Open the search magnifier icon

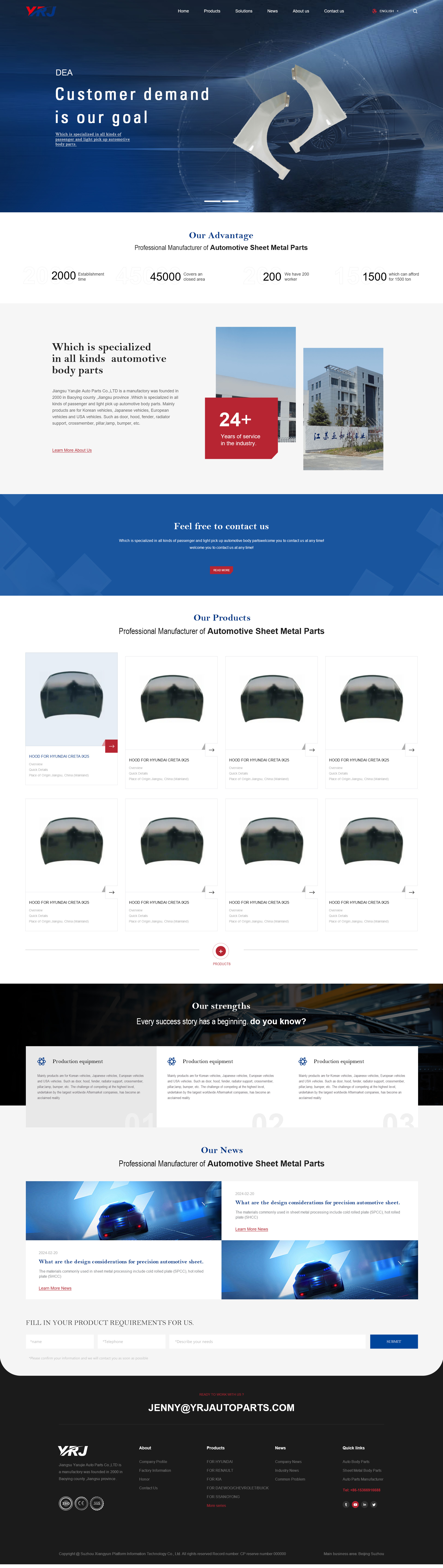415,11
